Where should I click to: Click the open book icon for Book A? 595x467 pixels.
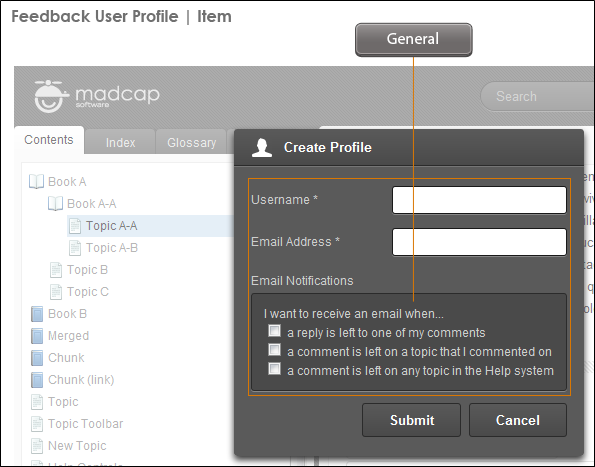tap(36, 182)
